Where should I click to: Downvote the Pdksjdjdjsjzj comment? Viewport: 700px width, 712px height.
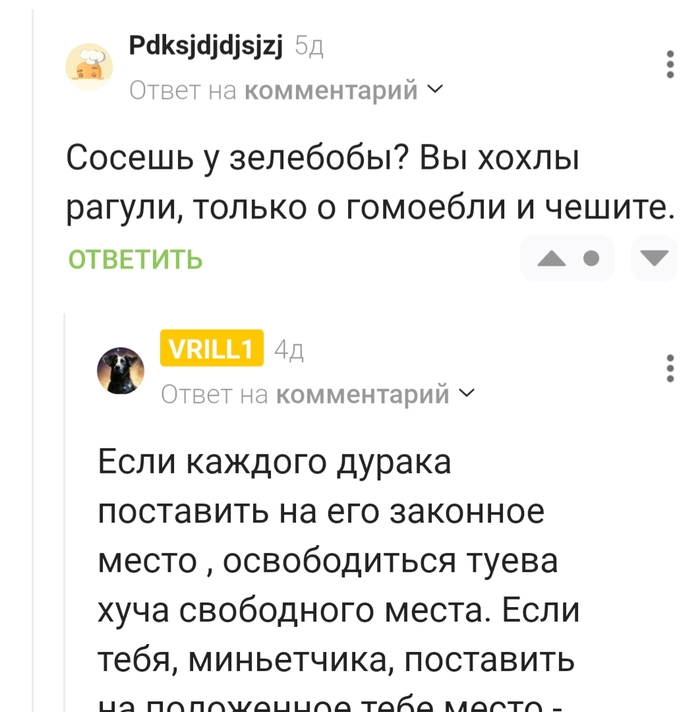(x=654, y=260)
